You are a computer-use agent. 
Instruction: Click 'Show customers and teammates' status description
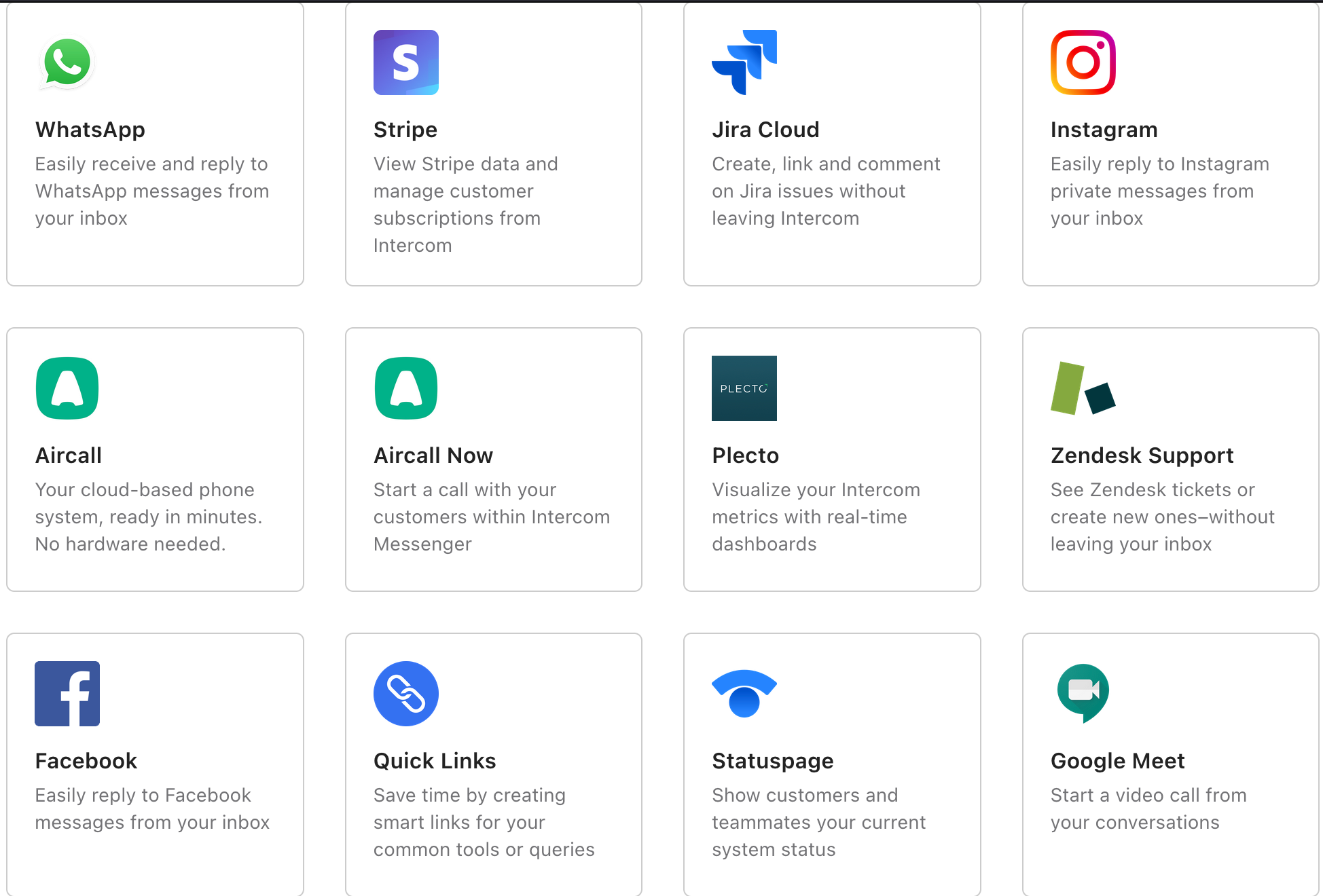819,822
